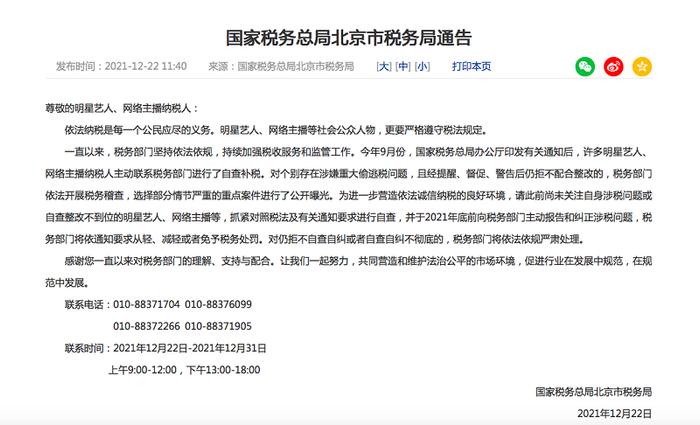Set font size to large [大]
This screenshot has width=700, height=425.
click(x=384, y=67)
